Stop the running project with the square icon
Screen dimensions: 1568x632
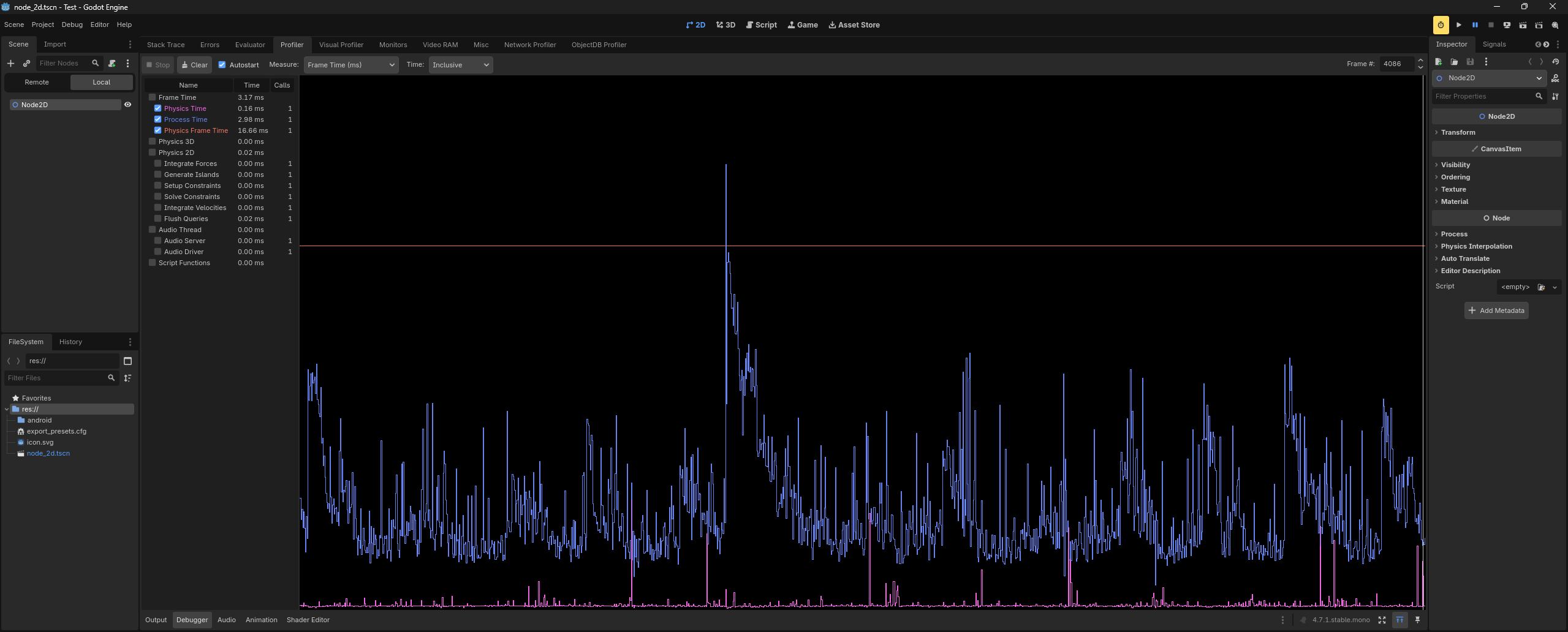point(1491,25)
